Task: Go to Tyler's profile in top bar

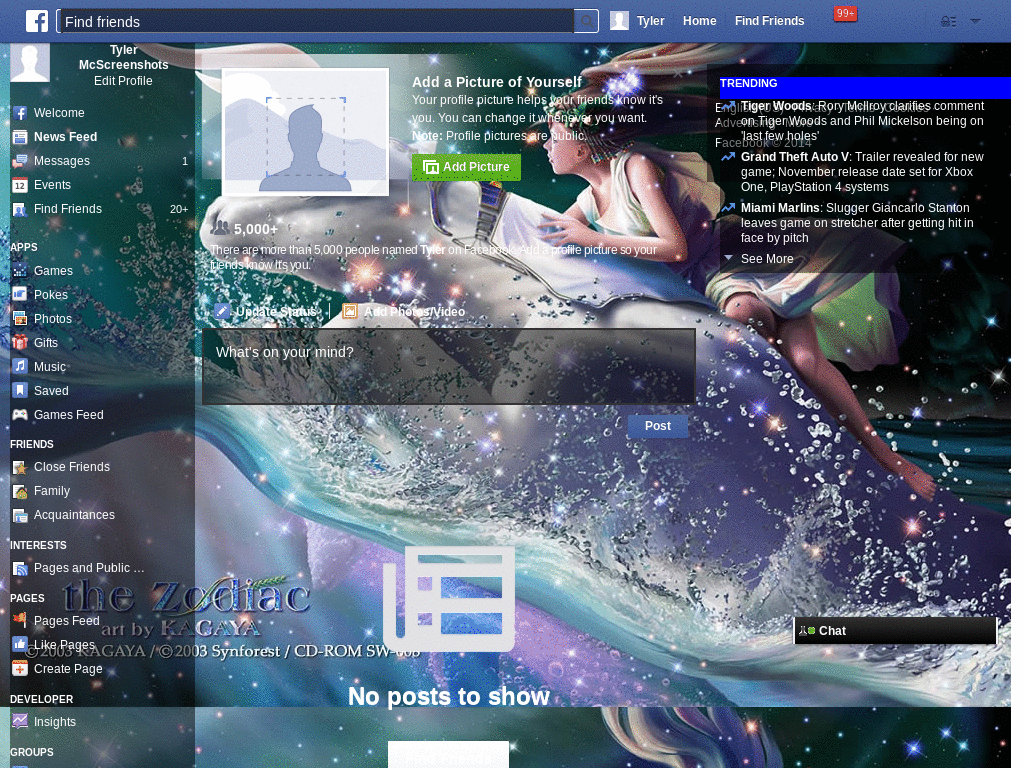Action: [637, 21]
